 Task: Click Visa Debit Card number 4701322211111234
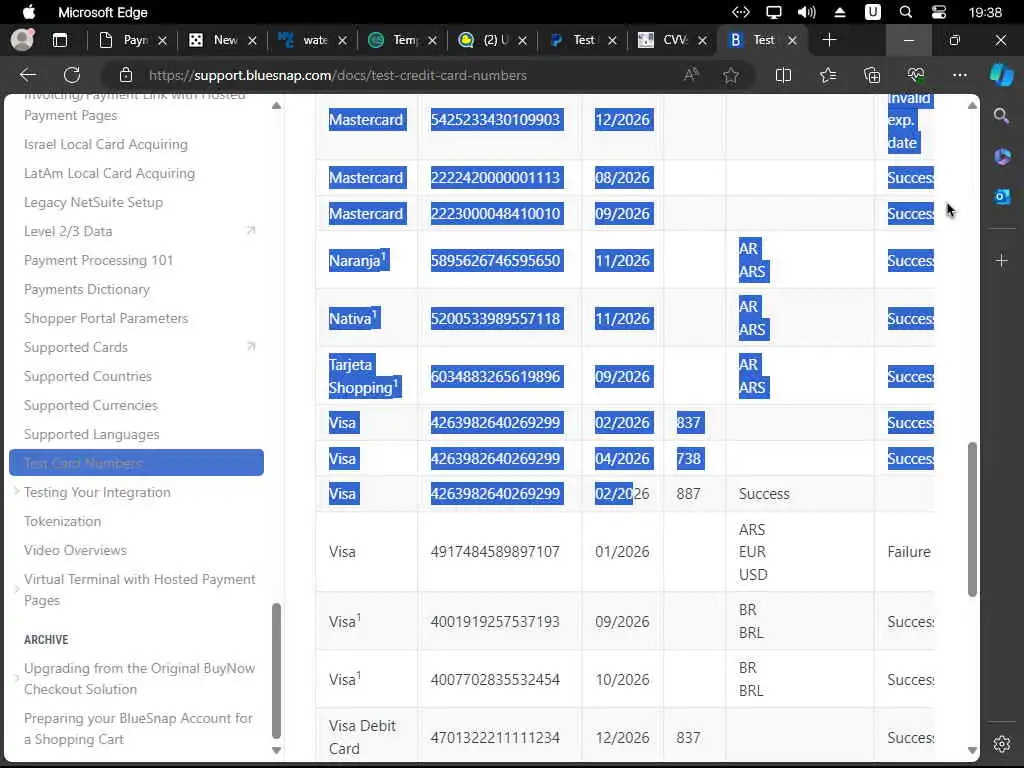coord(495,738)
